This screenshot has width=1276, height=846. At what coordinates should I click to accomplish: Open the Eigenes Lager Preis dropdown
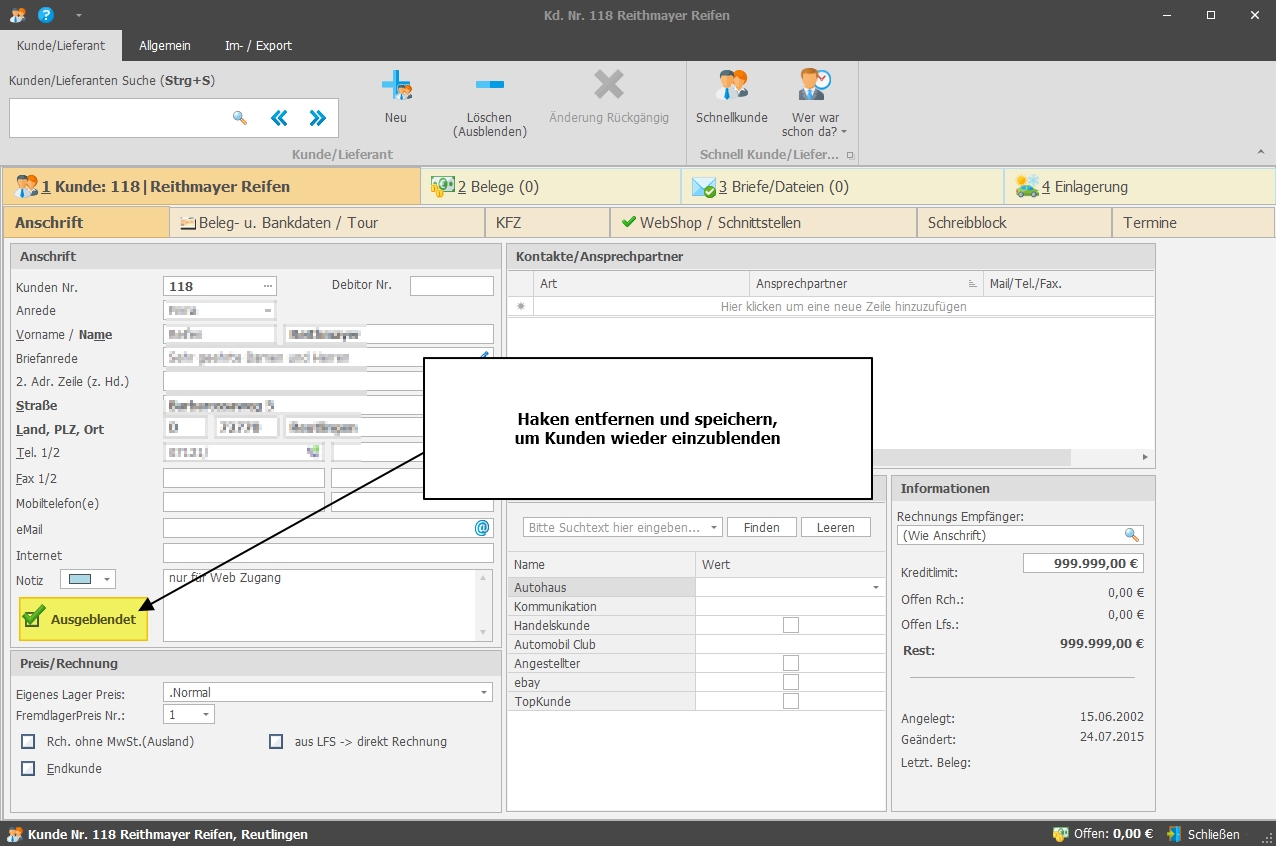[485, 692]
